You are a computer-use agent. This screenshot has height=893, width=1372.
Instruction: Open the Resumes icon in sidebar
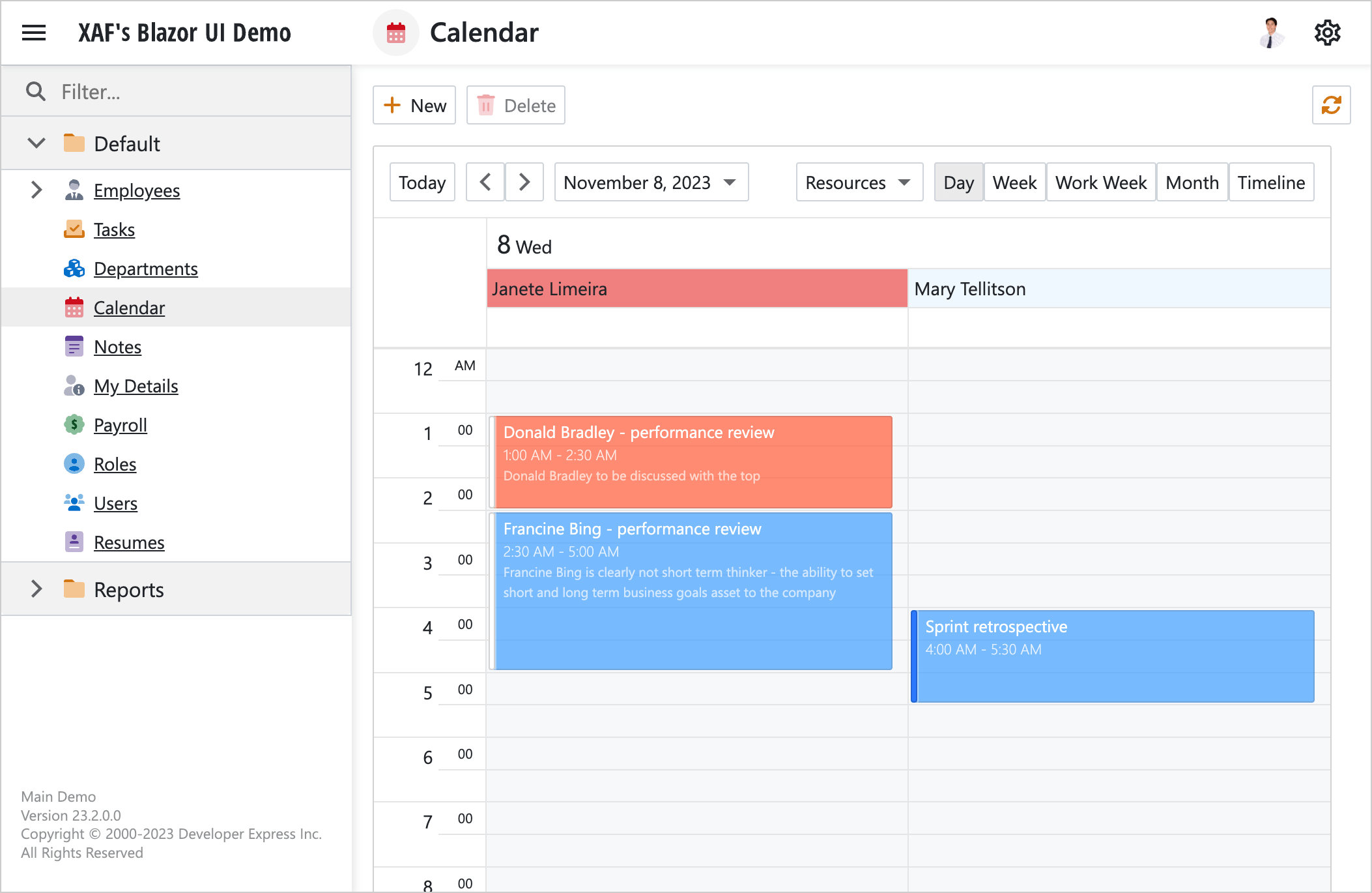click(x=74, y=542)
